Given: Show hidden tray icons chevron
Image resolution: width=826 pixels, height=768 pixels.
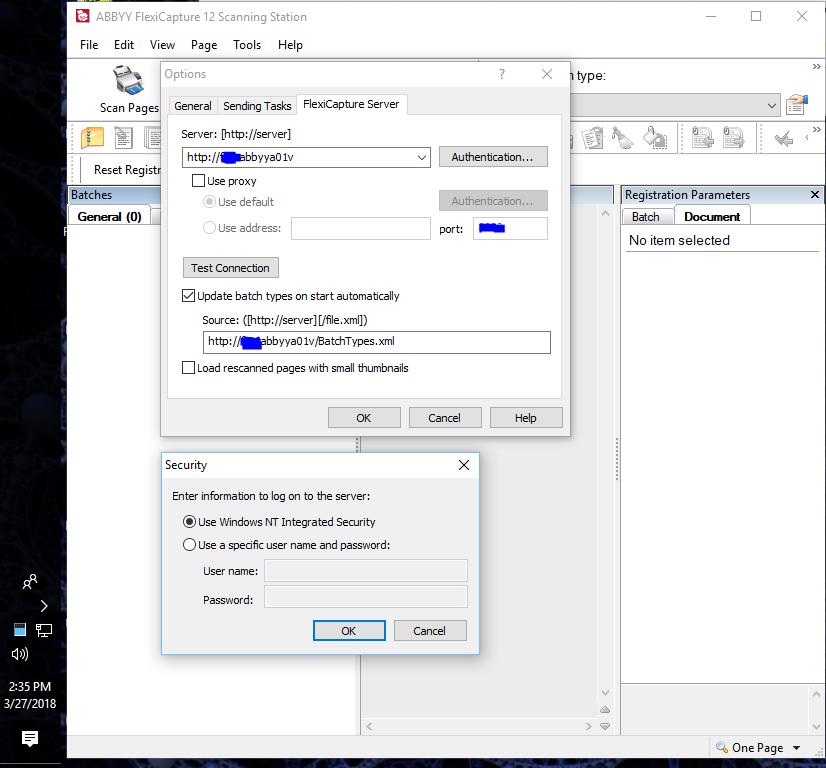Looking at the screenshot, I should pyautogui.click(x=43, y=606).
